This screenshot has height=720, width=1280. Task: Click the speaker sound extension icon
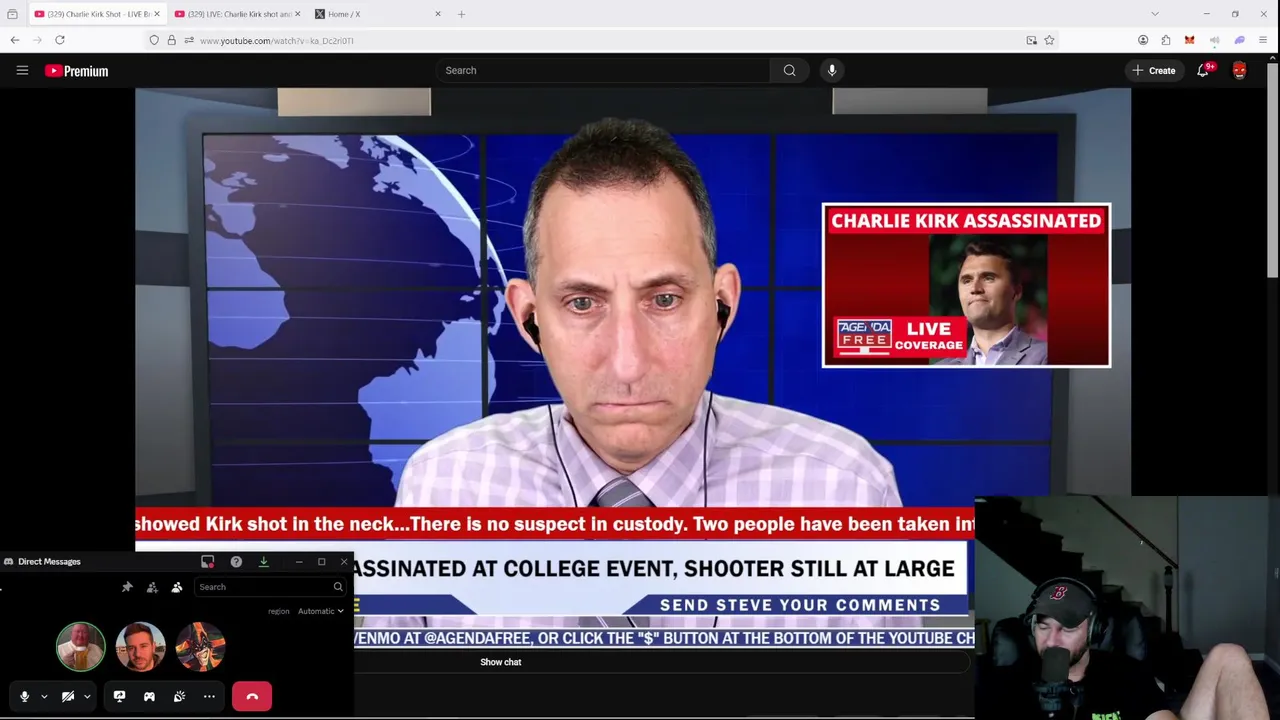tap(1214, 40)
